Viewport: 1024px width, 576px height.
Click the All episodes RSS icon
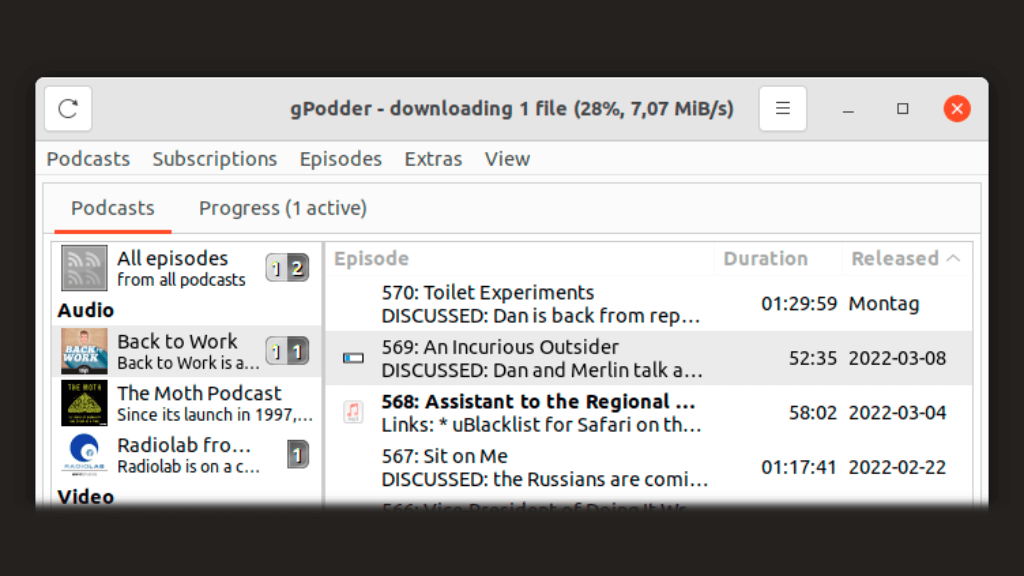click(84, 268)
